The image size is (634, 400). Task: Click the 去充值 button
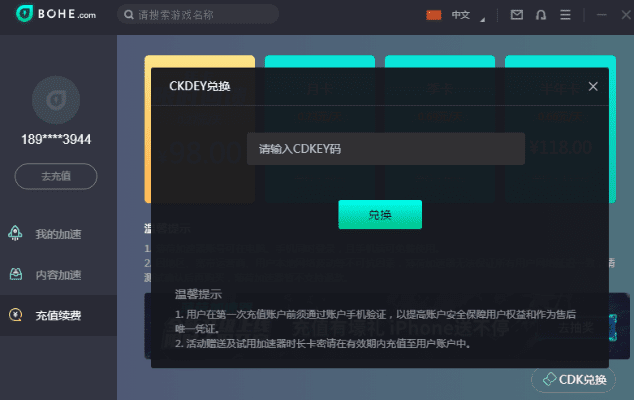click(56, 176)
